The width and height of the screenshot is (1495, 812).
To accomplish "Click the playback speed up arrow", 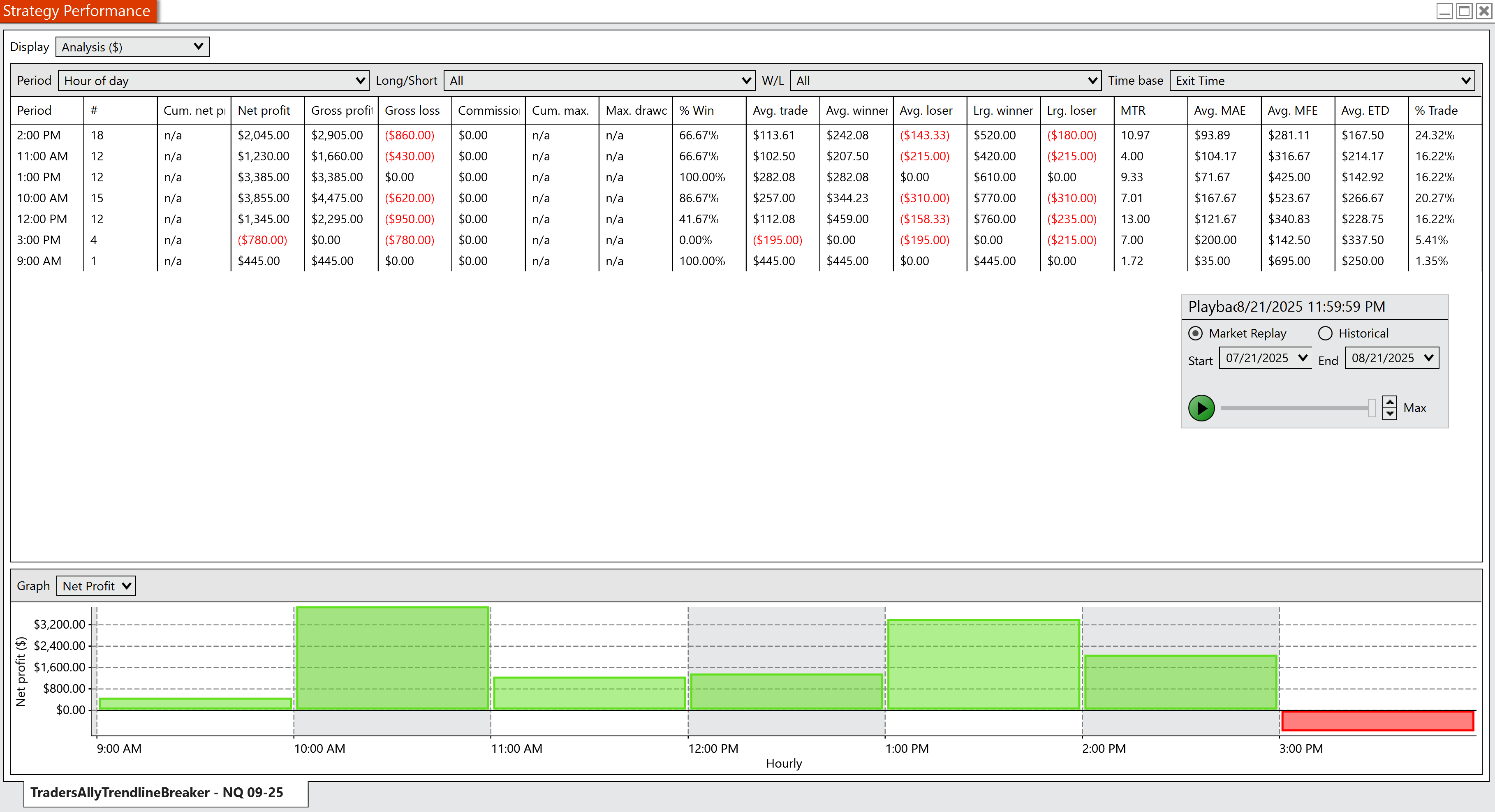I will [x=1389, y=402].
